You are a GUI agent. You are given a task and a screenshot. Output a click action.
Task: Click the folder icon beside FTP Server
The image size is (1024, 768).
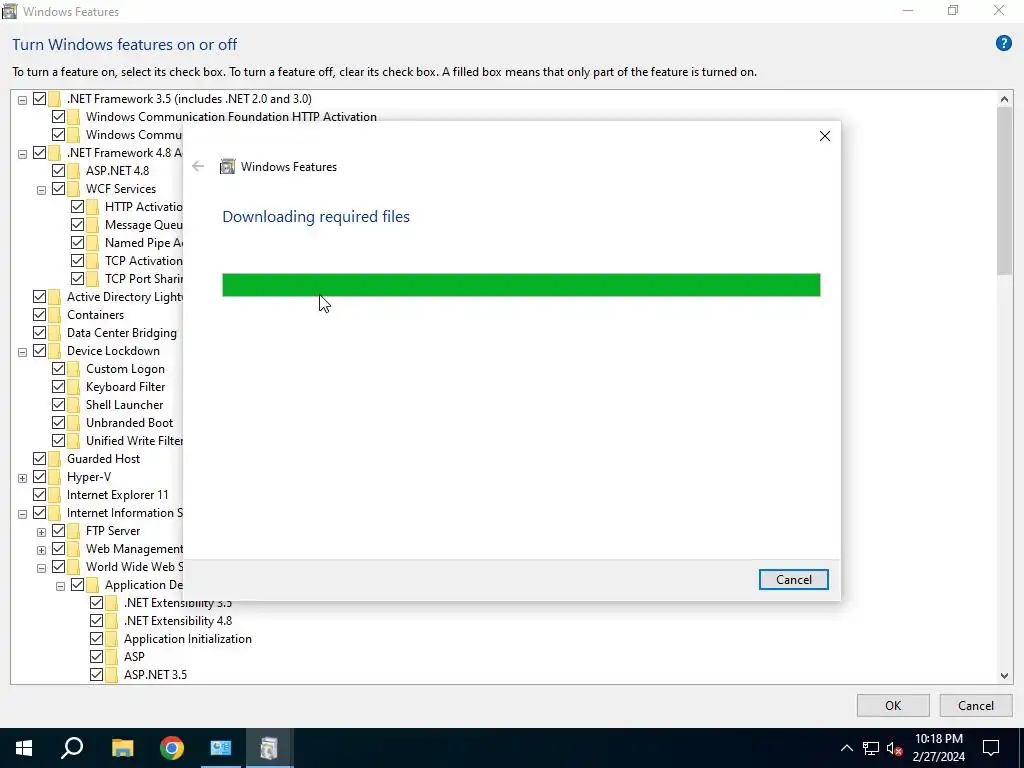click(x=74, y=531)
